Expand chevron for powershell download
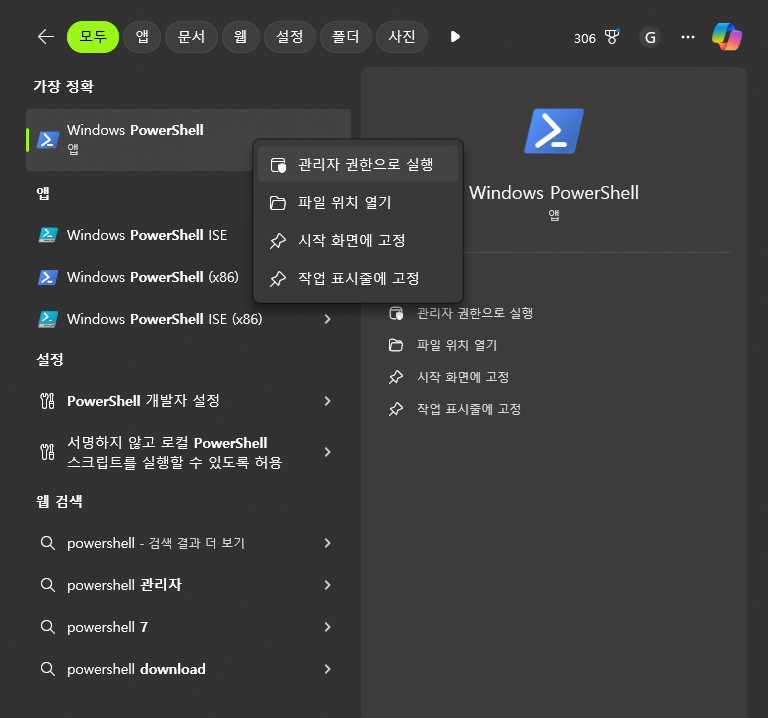 pyautogui.click(x=327, y=669)
